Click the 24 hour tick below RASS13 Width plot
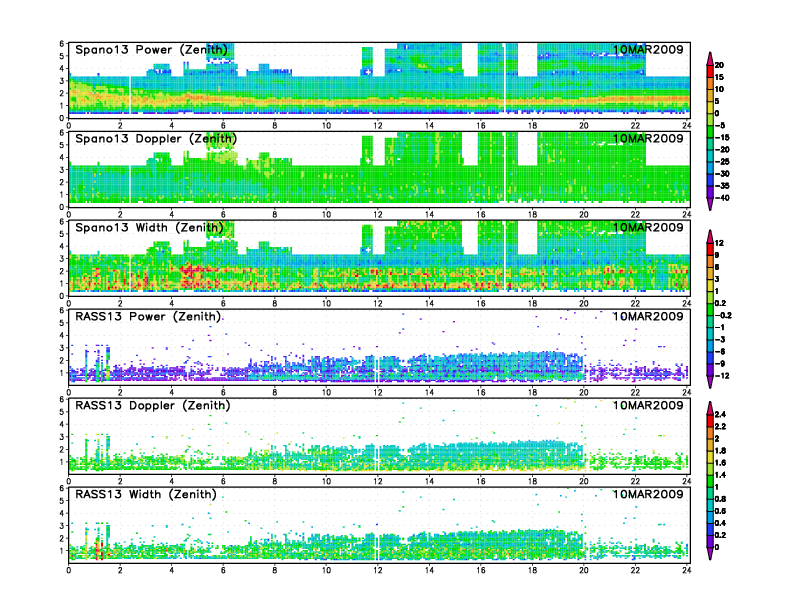Screen dimensions: 792x612 click(687, 570)
